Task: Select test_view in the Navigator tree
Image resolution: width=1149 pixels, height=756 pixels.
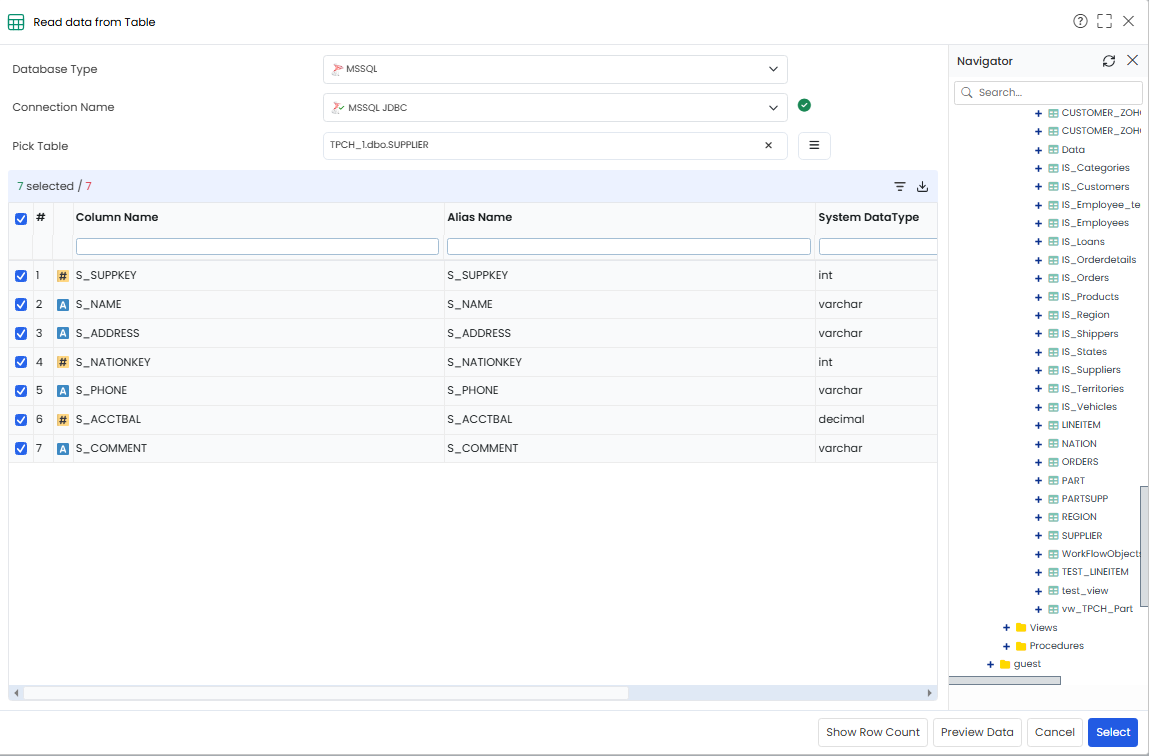Action: point(1085,590)
